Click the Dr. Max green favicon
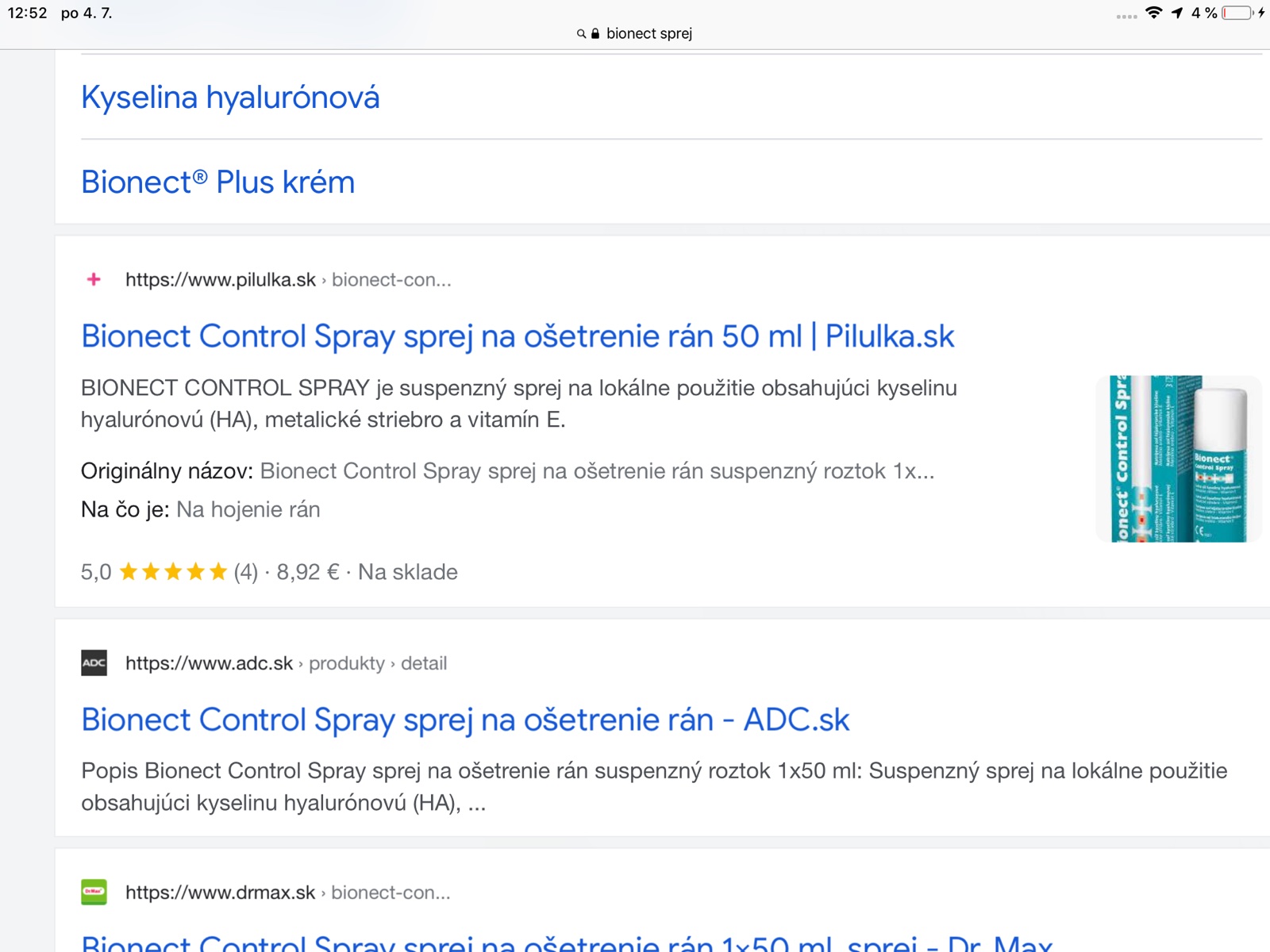The height and width of the screenshot is (952, 1270). (94, 892)
